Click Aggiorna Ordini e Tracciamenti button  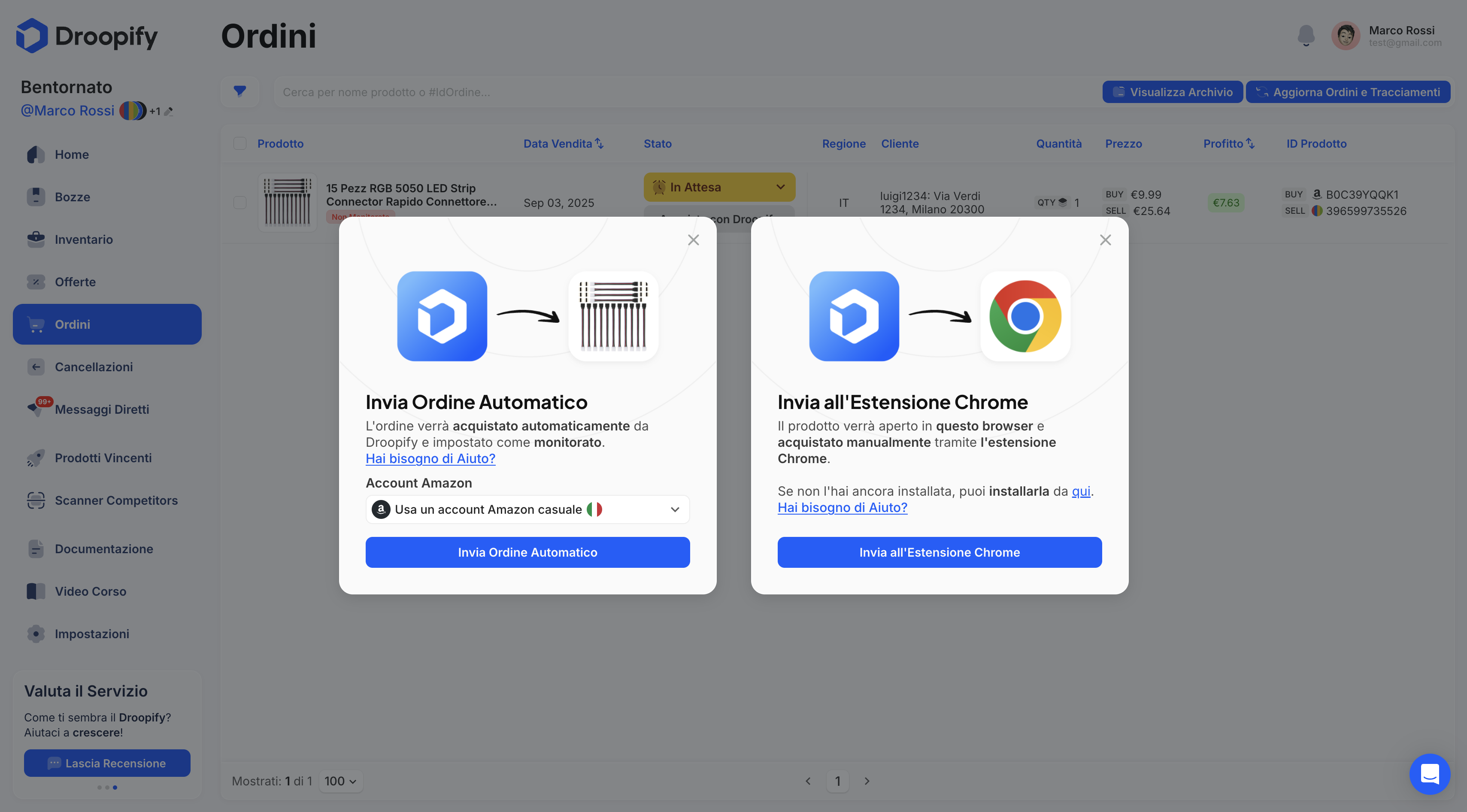pos(1348,92)
